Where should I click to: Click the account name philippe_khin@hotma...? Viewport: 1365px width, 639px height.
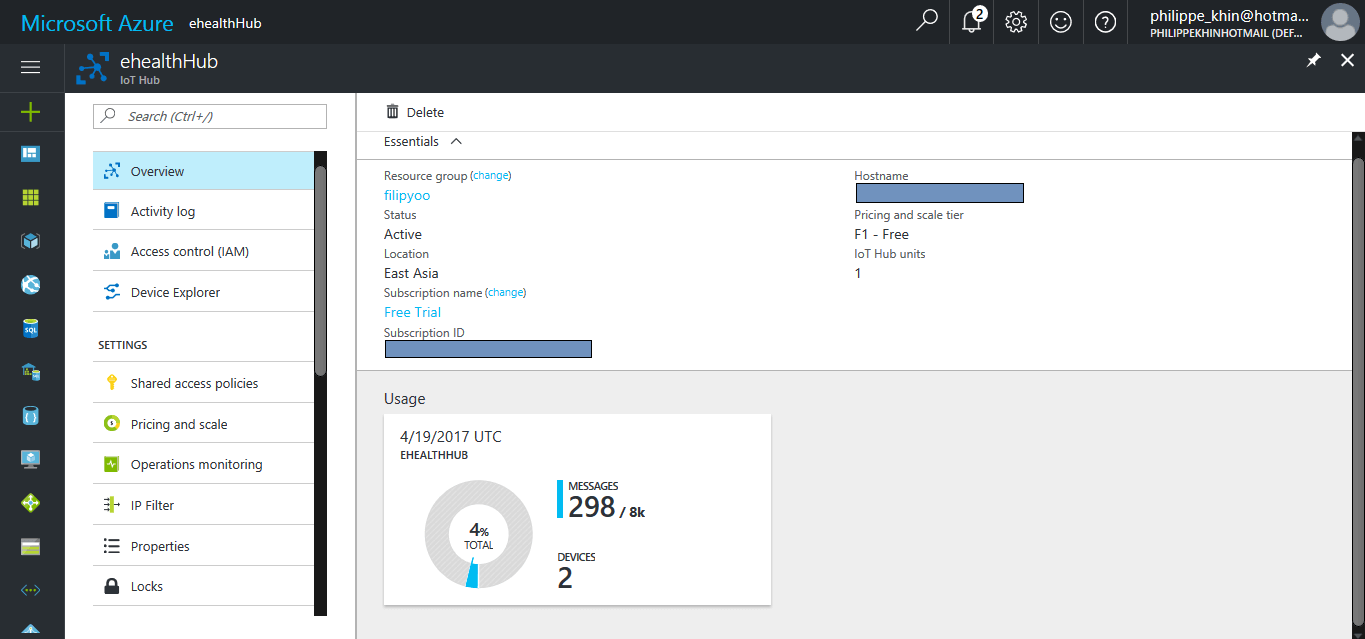pyautogui.click(x=1229, y=15)
